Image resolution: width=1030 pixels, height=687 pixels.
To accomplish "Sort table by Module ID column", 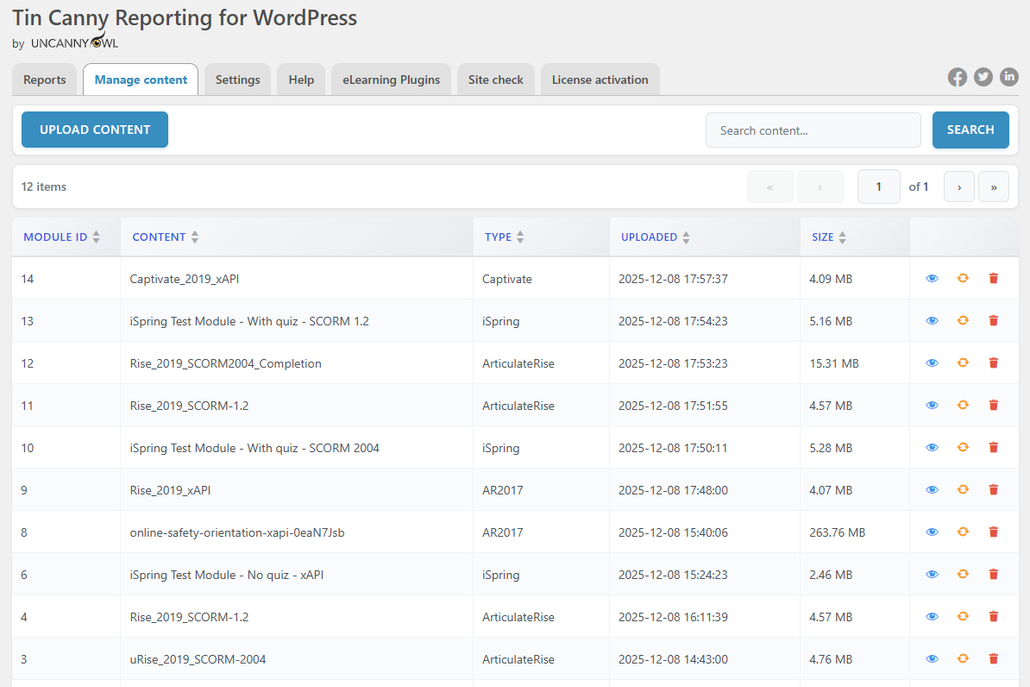I will coord(62,237).
